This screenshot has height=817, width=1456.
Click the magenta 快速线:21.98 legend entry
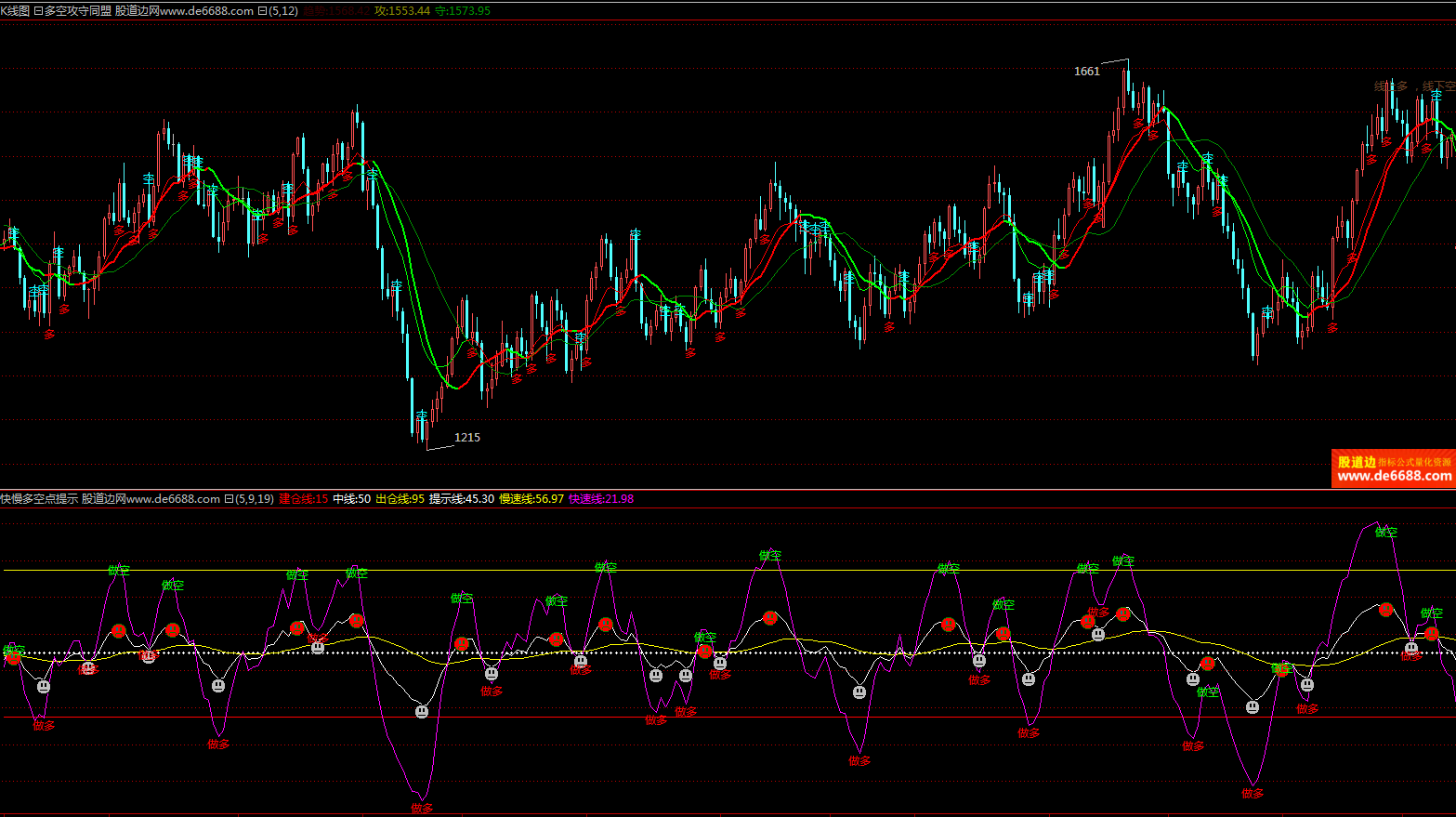601,499
